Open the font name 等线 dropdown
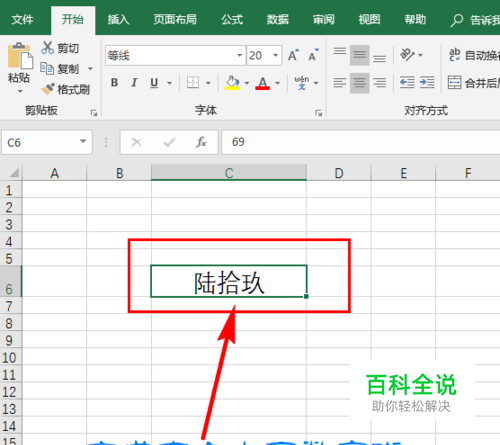Viewport: 500px width, 445px height. click(239, 55)
